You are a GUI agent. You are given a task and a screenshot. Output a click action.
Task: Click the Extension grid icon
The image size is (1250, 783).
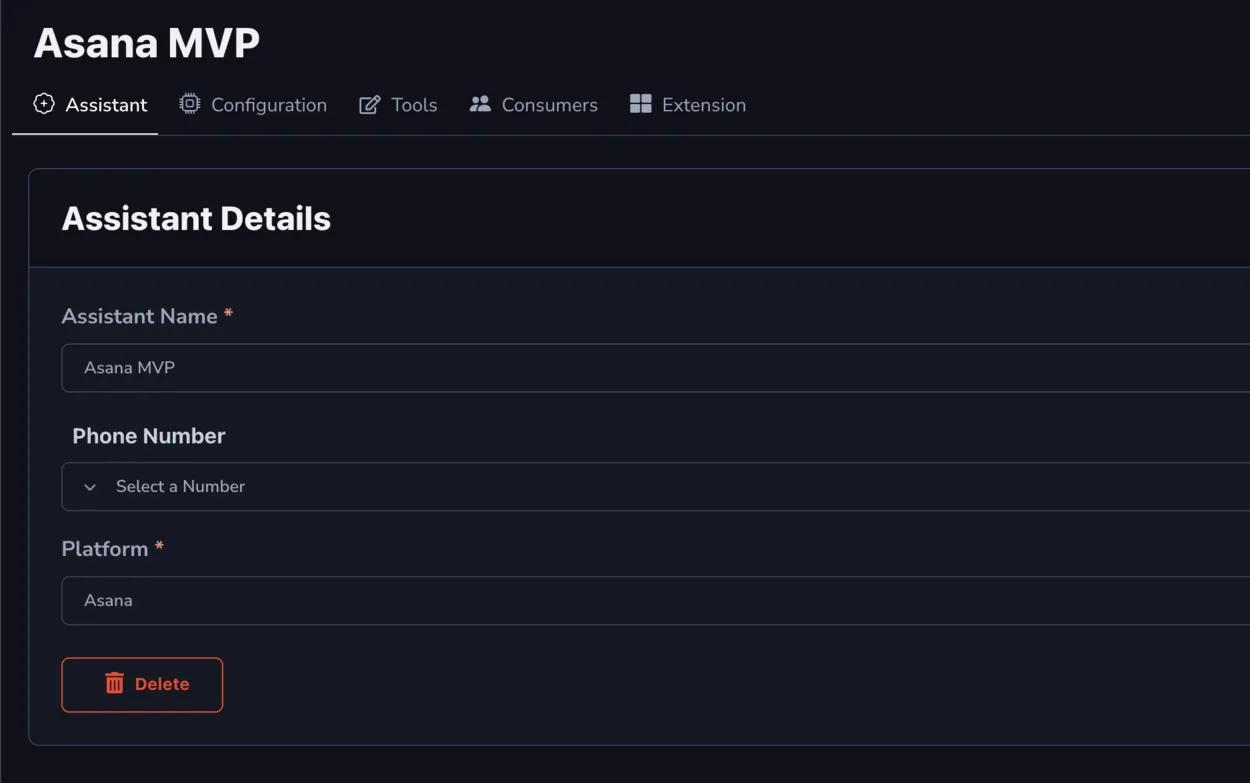click(641, 104)
